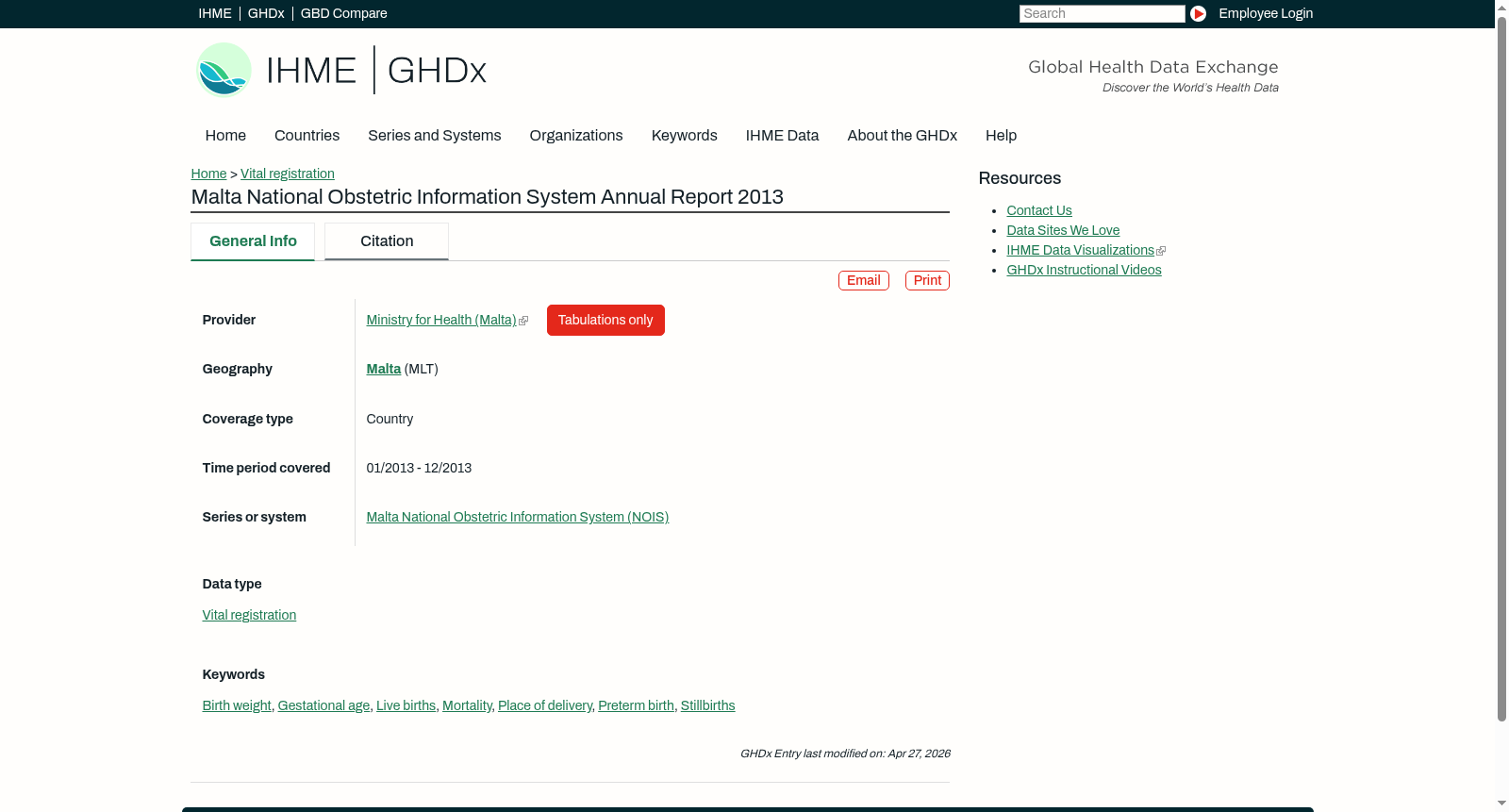Viewport: 1509px width, 812px height.
Task: Select the coverage type value 'Country'
Action: click(390, 419)
